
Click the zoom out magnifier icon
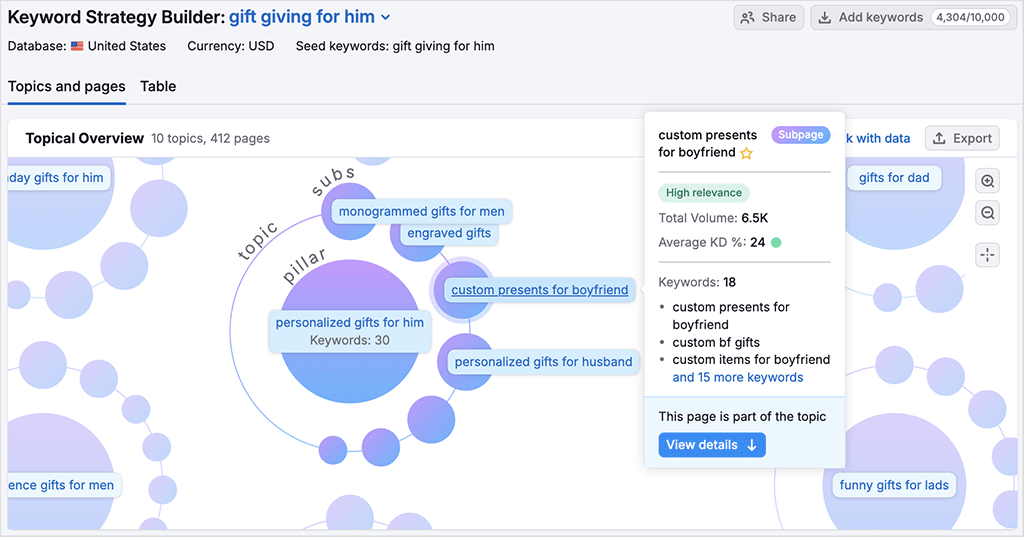[x=987, y=213]
